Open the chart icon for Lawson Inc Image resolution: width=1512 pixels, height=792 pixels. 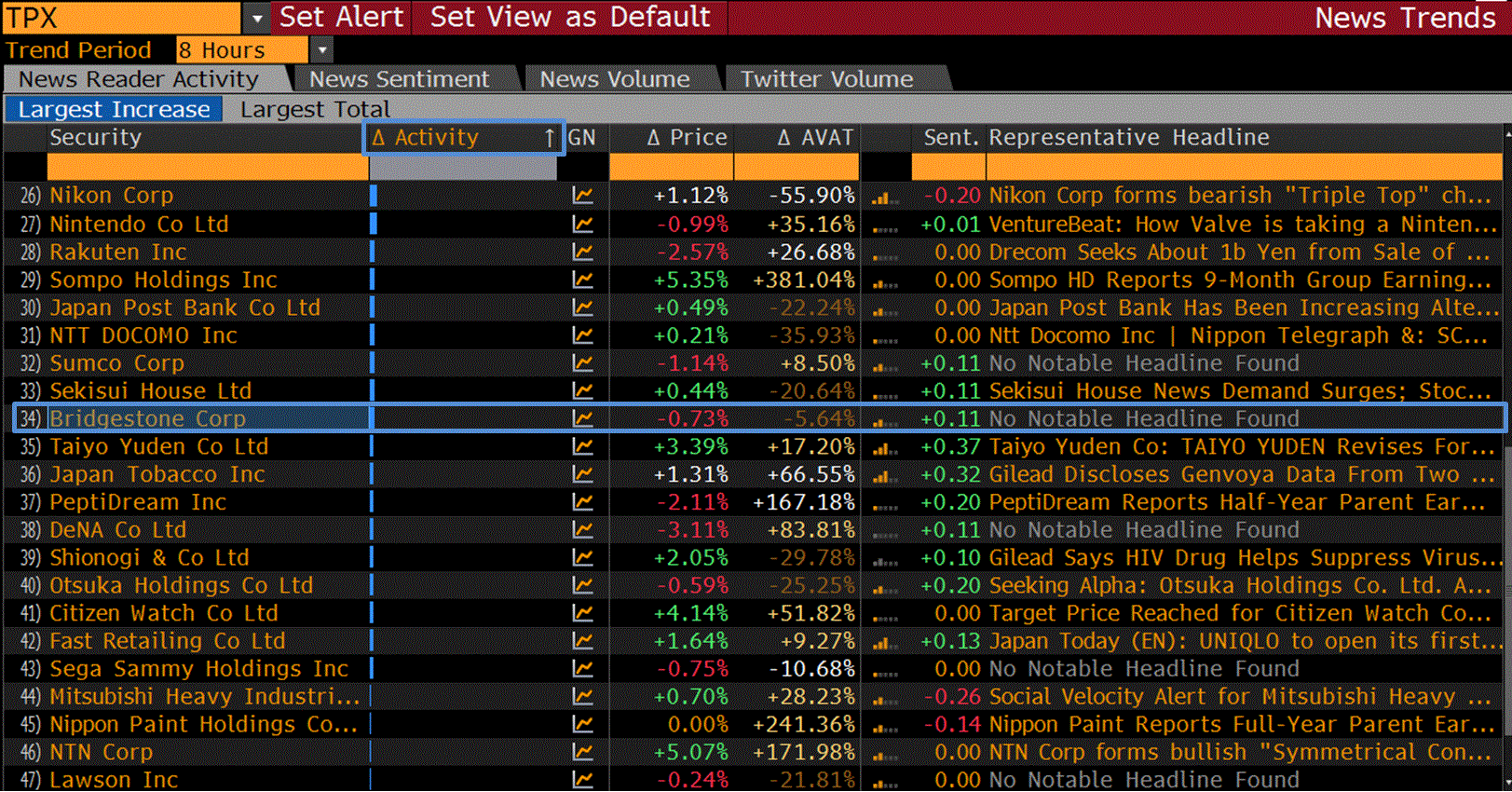tap(582, 780)
